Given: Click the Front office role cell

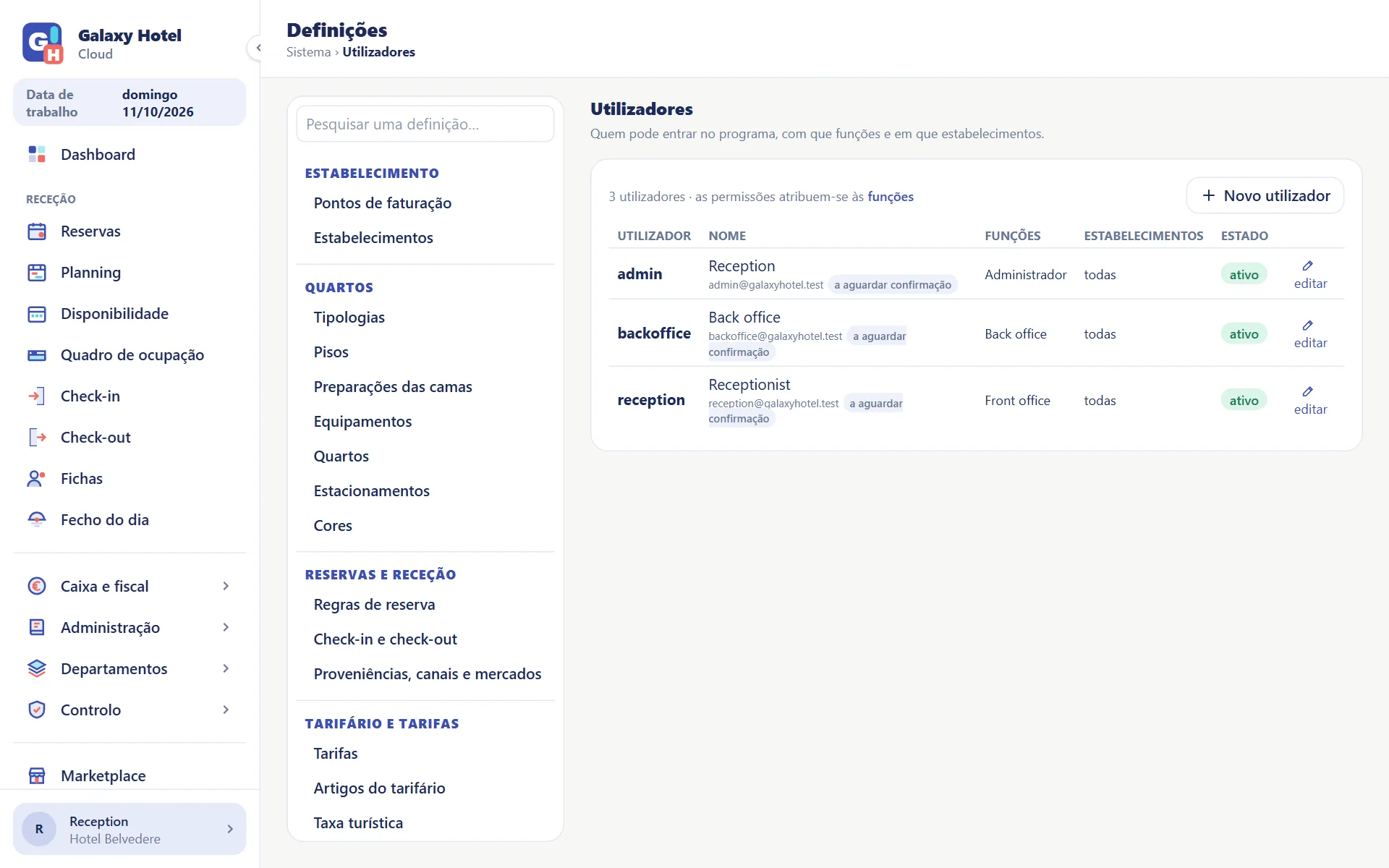Looking at the screenshot, I should 1017,401.
